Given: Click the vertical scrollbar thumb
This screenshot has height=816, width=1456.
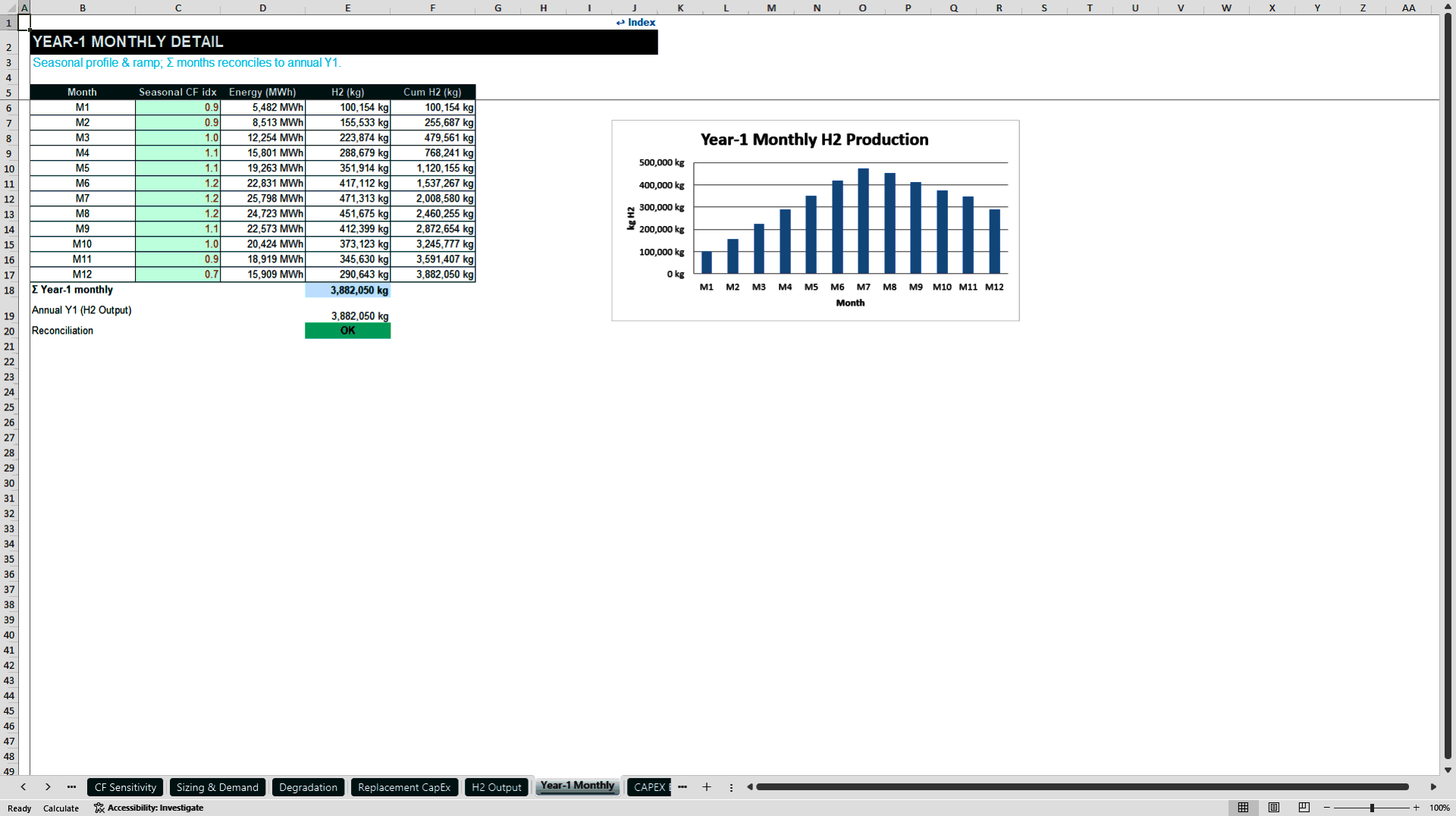Looking at the screenshot, I should [x=1448, y=385].
